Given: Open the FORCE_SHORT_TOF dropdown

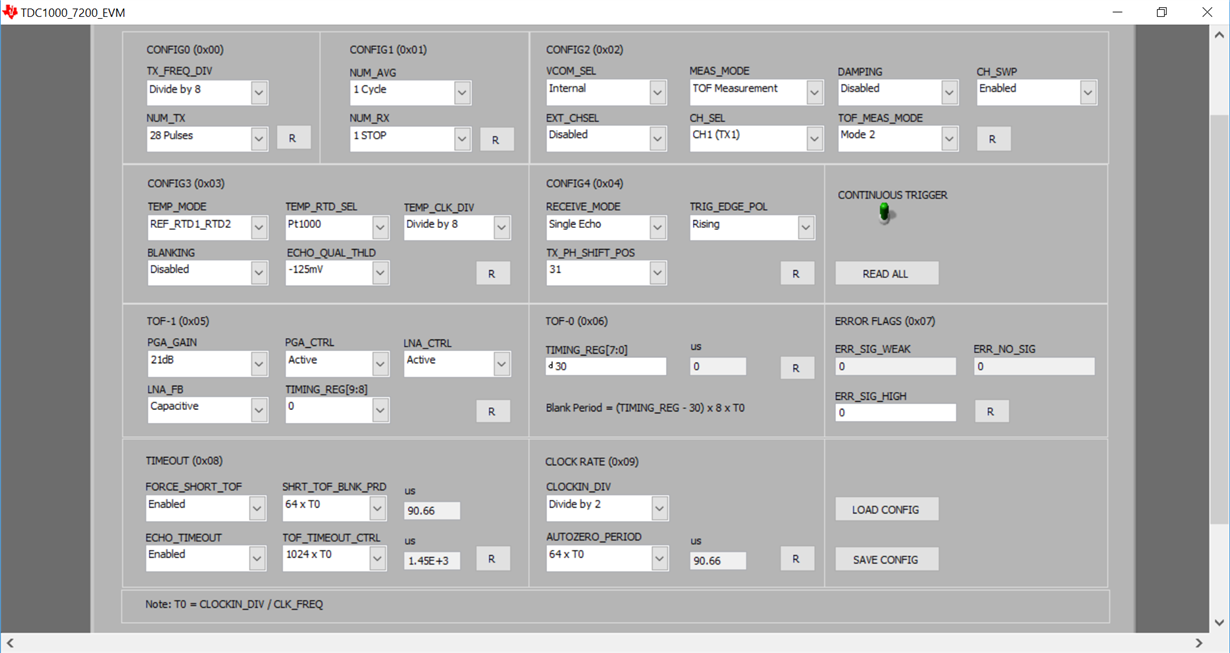Looking at the screenshot, I should point(206,507).
